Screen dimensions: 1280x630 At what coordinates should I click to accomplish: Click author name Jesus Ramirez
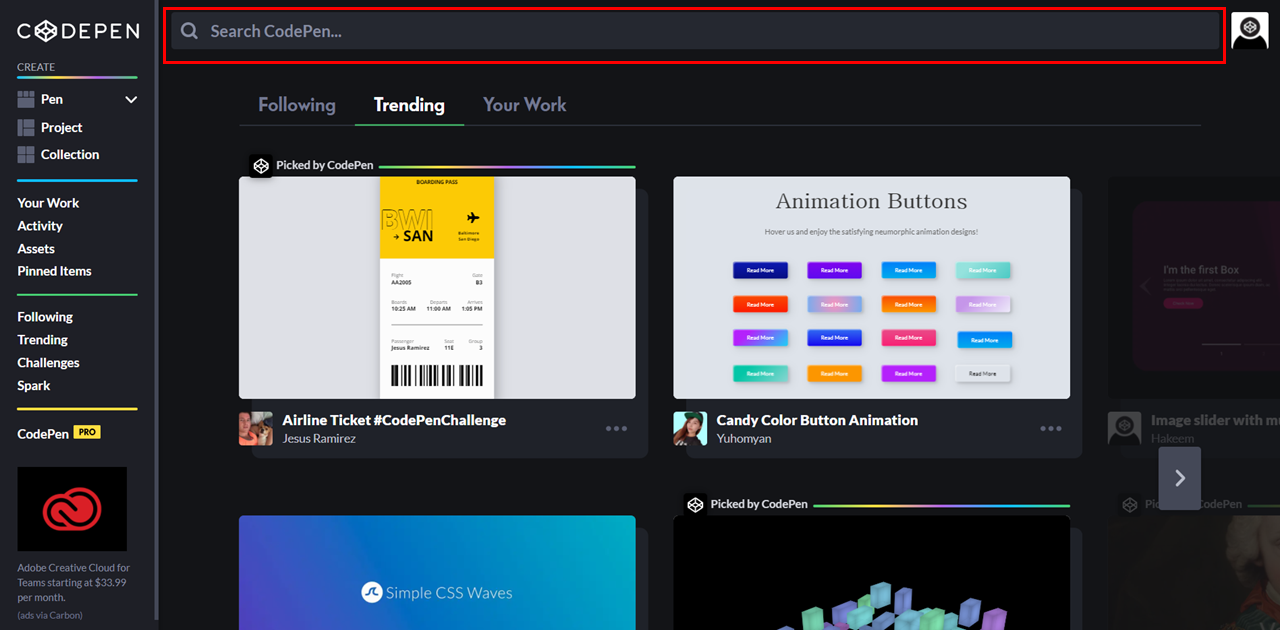(x=319, y=439)
